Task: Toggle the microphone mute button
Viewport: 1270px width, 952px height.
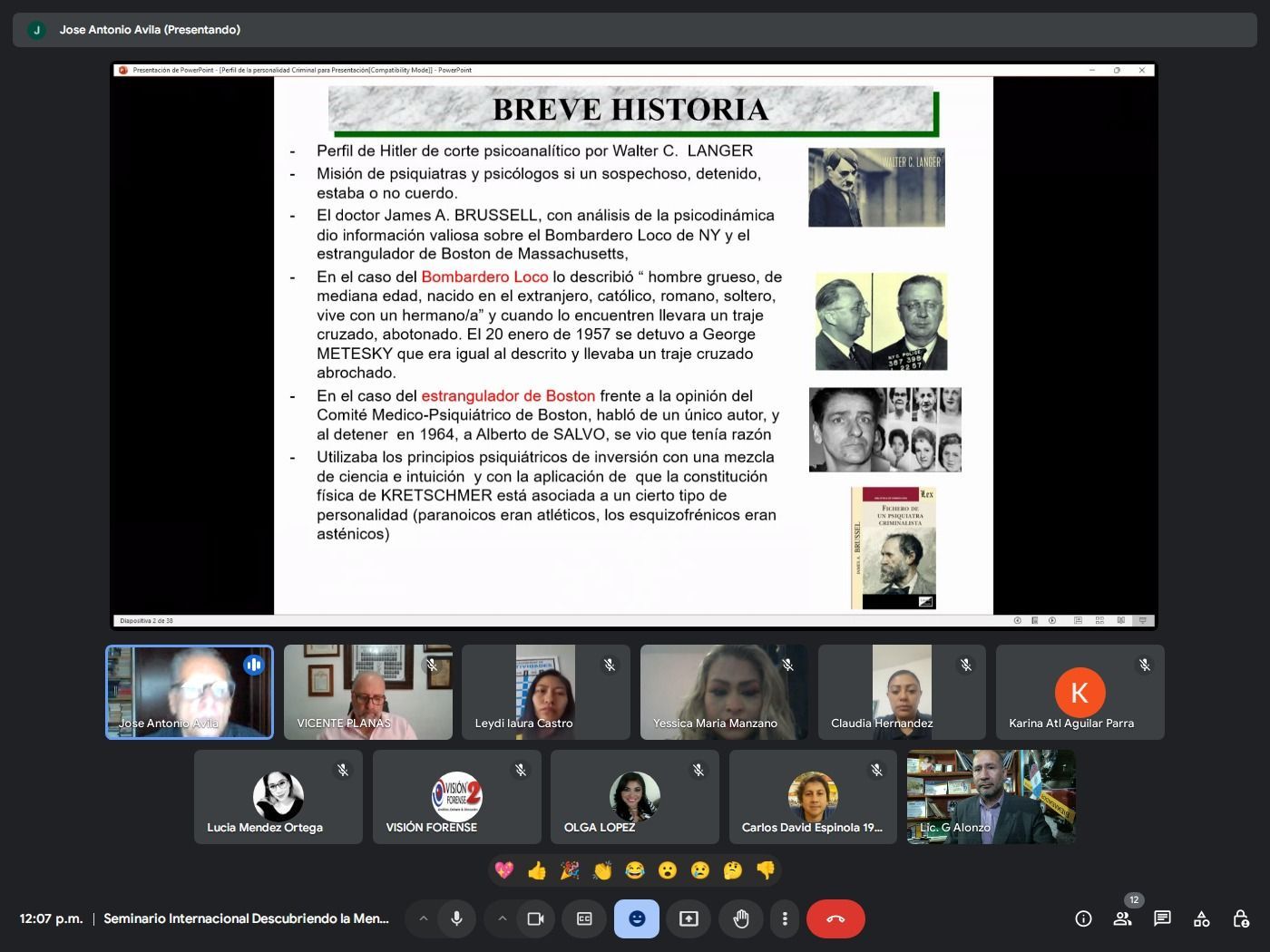Action: (x=456, y=918)
